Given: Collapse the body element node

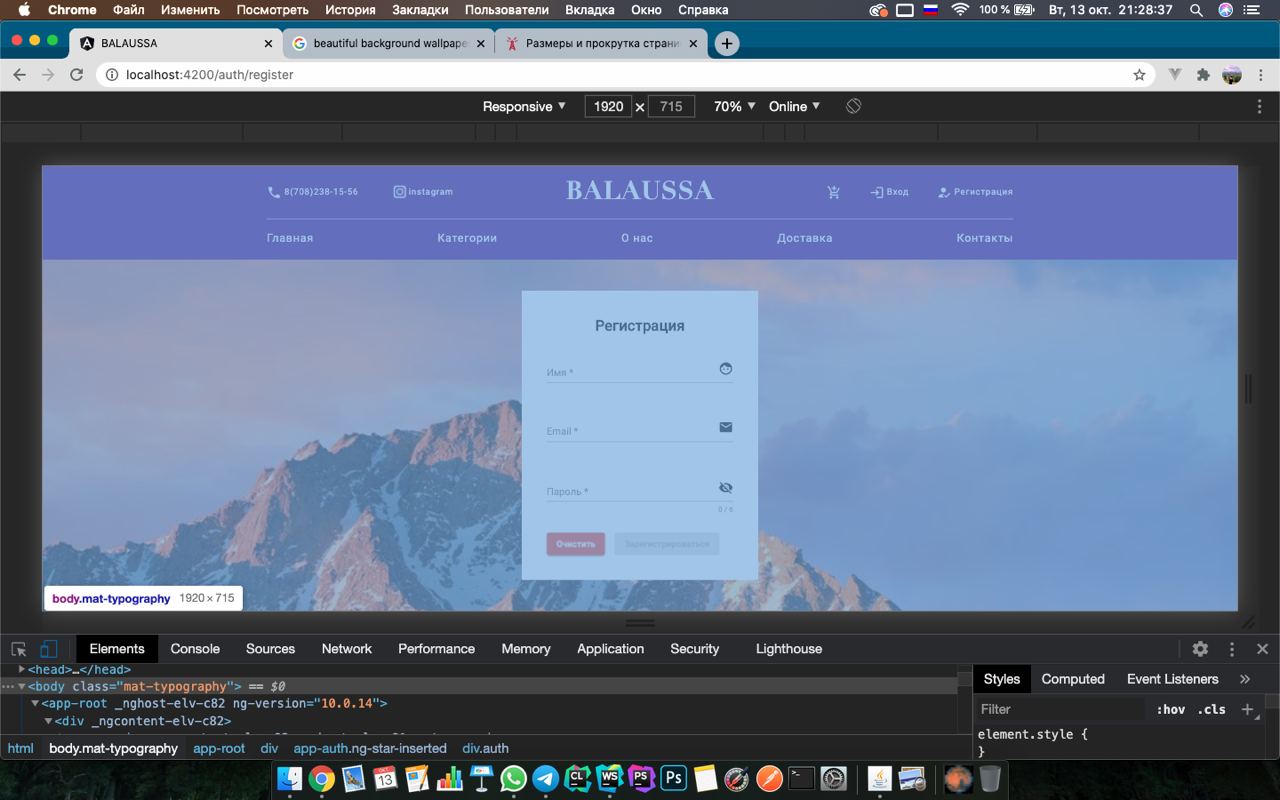Looking at the screenshot, I should tap(22, 687).
